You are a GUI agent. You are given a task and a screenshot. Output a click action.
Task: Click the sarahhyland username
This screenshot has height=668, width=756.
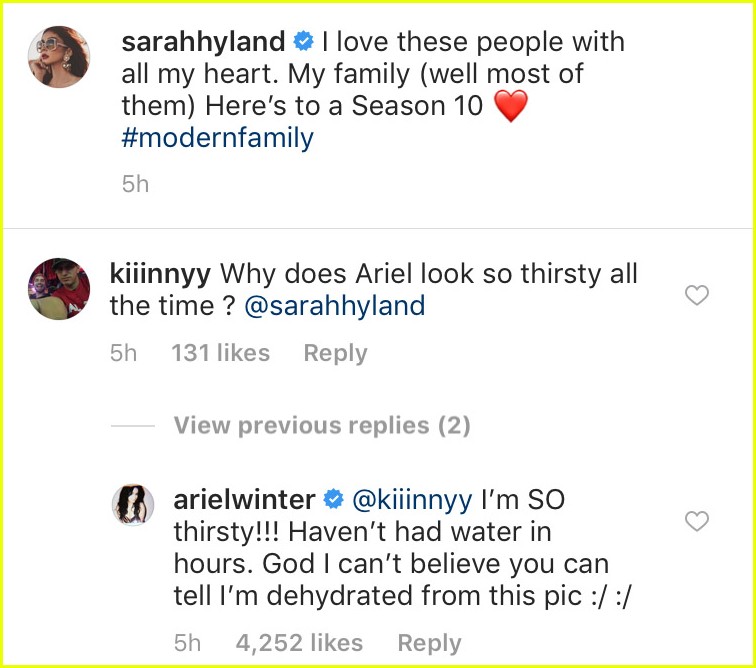tap(202, 43)
